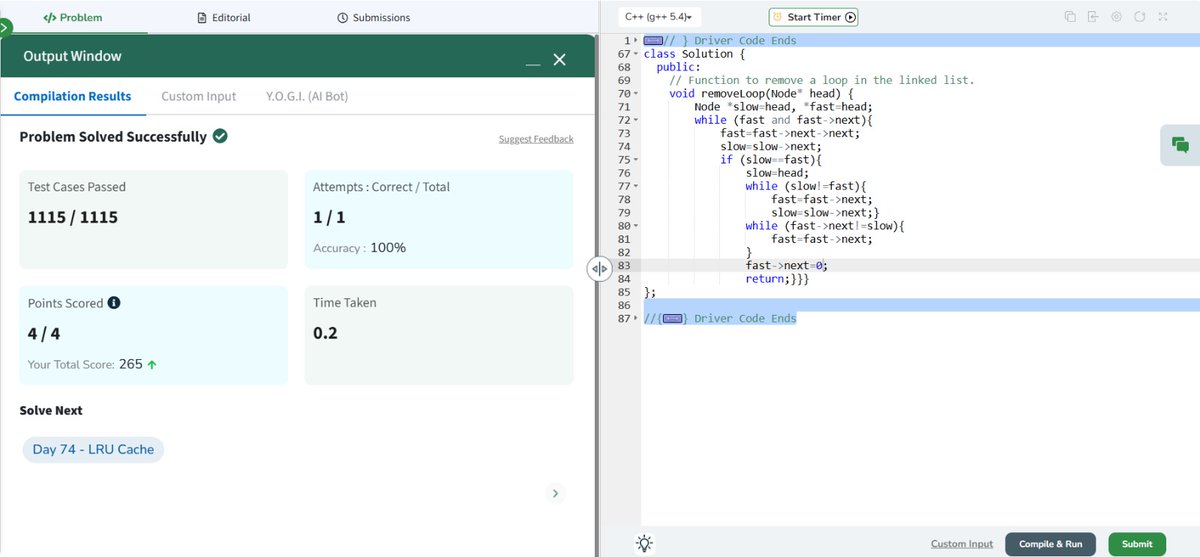Collapse removeLoop function fold at line 70
Image resolution: width=1200 pixels, height=557 pixels.
[638, 93]
